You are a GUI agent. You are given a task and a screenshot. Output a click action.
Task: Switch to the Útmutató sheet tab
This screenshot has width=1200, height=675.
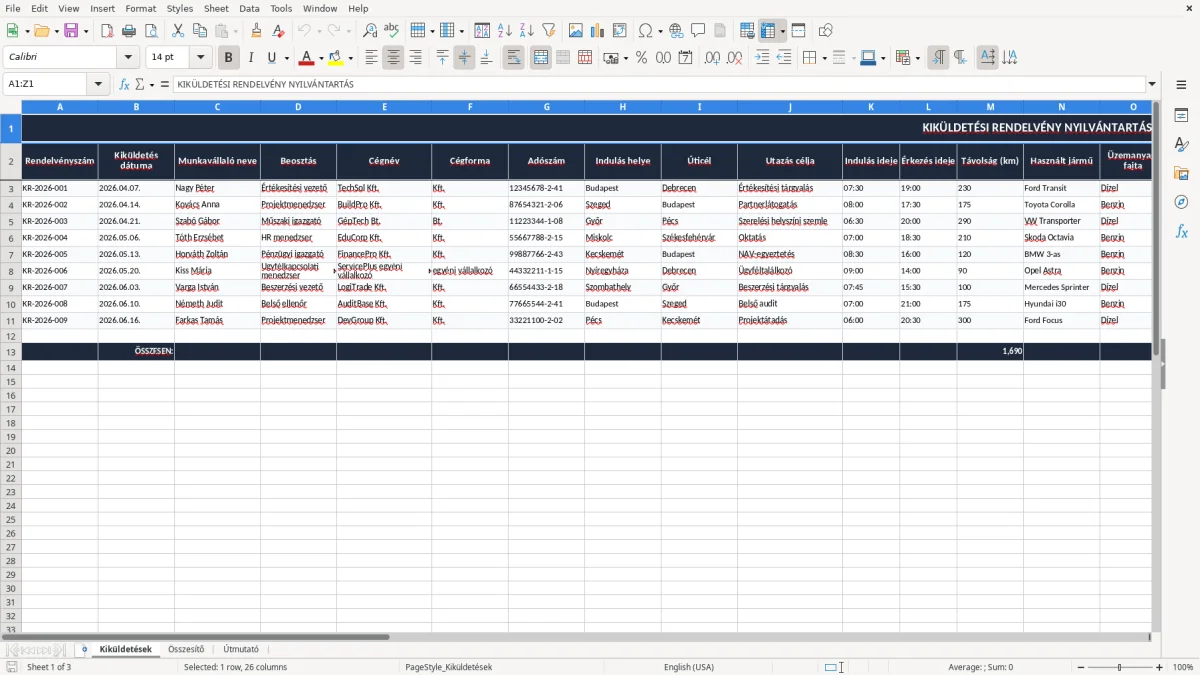coord(241,649)
